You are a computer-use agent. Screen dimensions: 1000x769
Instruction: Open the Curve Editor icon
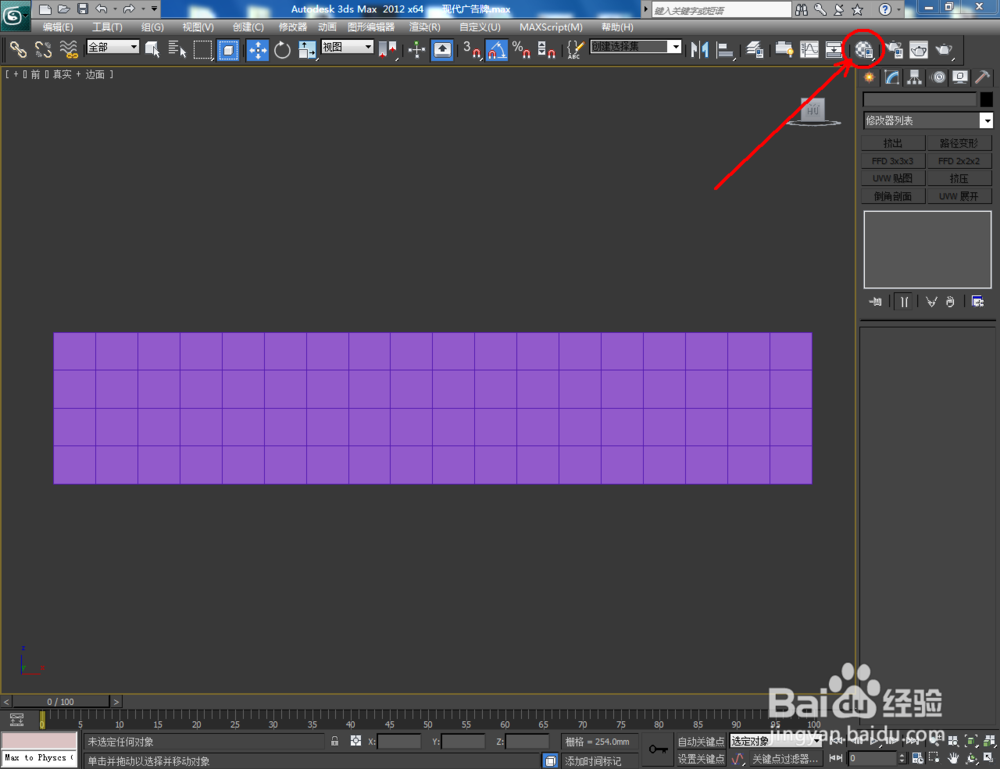809,50
